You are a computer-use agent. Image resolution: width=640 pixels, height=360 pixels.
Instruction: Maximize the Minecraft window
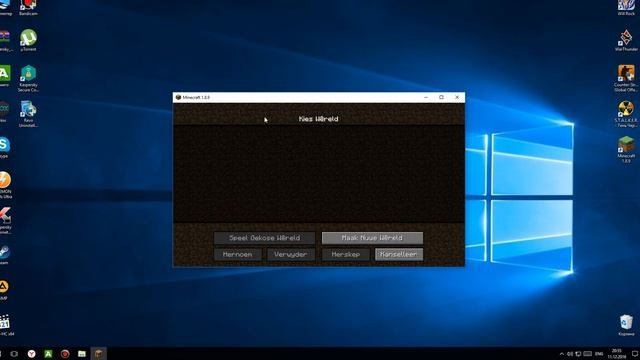(x=441, y=97)
